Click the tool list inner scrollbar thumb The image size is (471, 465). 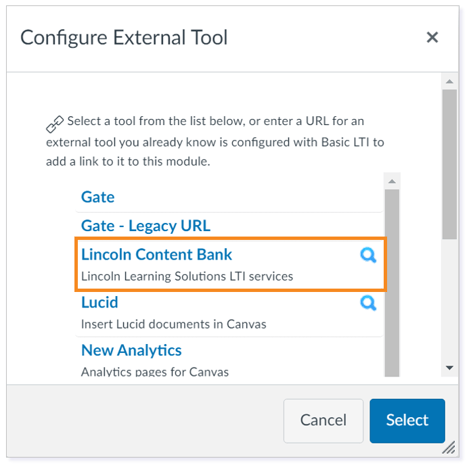point(392,283)
